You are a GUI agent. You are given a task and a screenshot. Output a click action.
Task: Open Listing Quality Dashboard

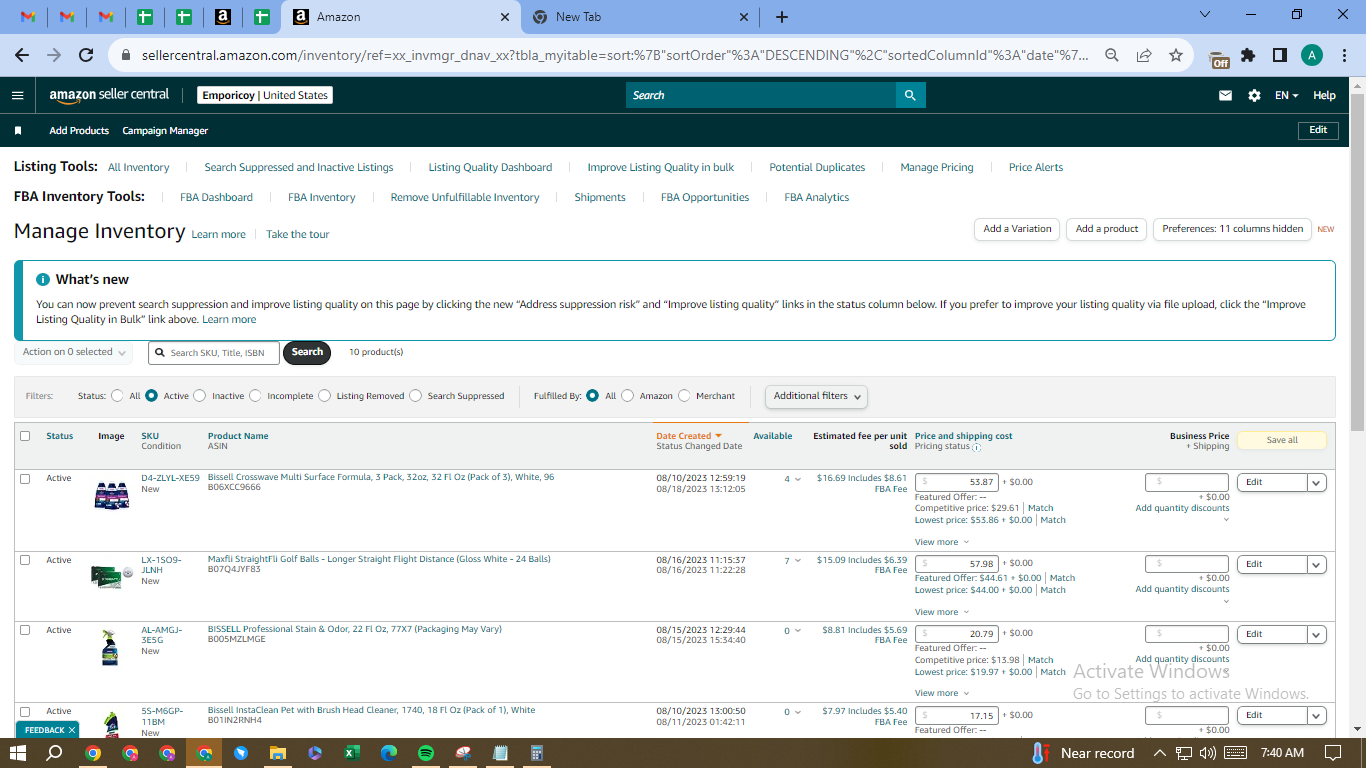[x=490, y=167]
